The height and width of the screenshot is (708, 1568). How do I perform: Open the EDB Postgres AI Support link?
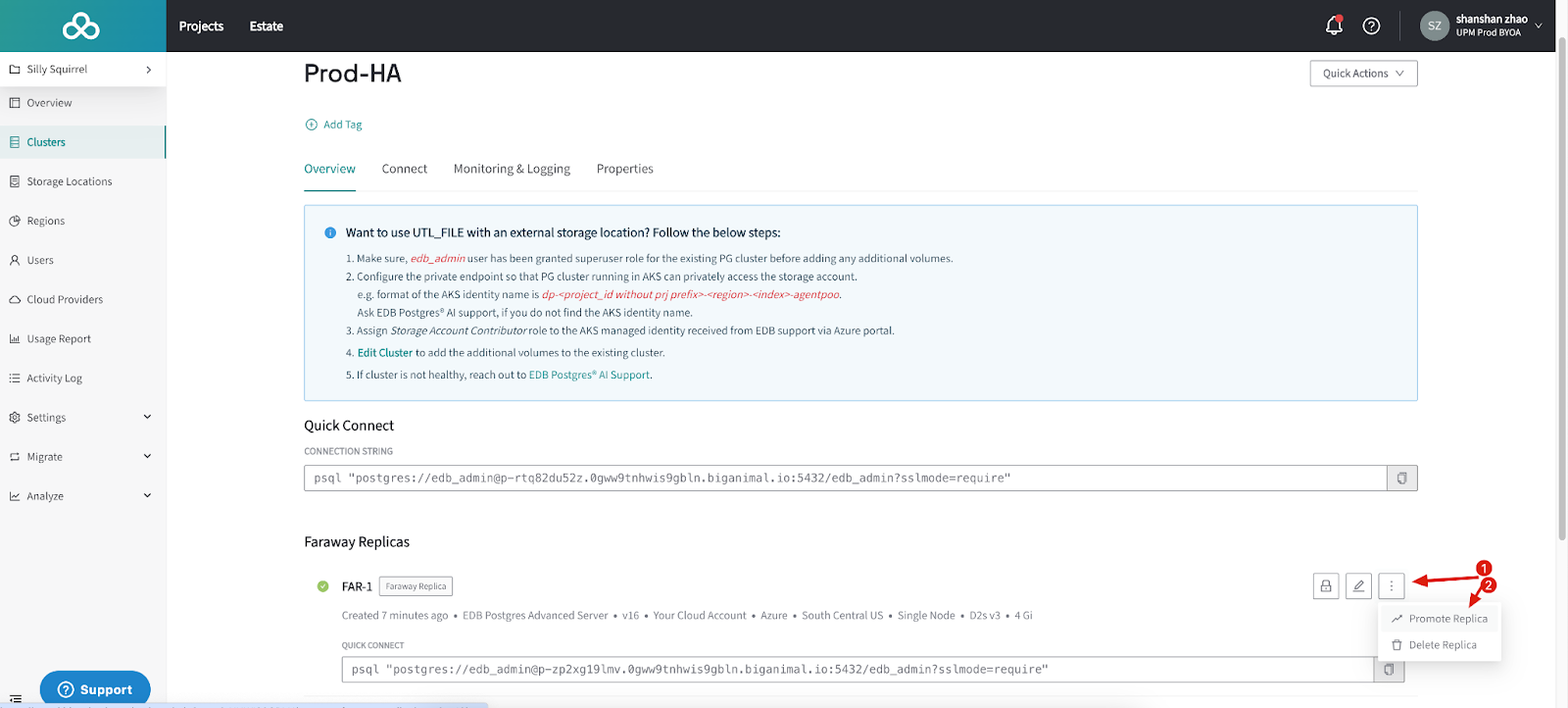point(589,375)
